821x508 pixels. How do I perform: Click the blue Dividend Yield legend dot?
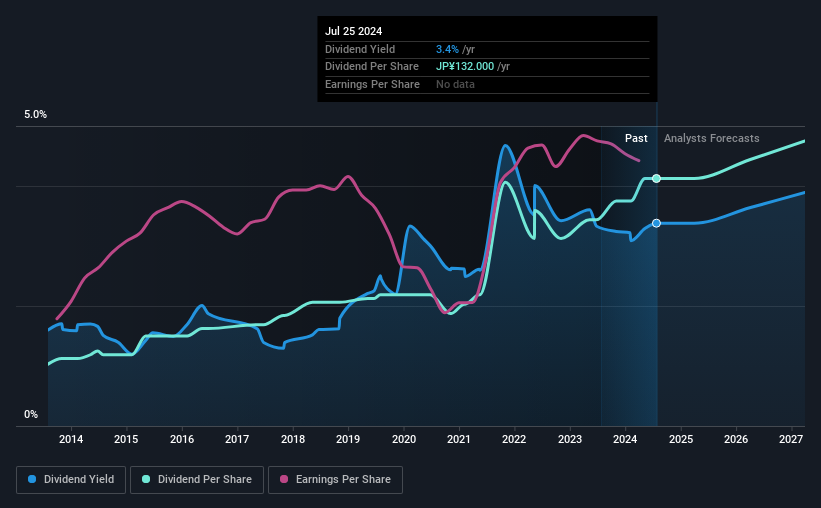point(32,479)
